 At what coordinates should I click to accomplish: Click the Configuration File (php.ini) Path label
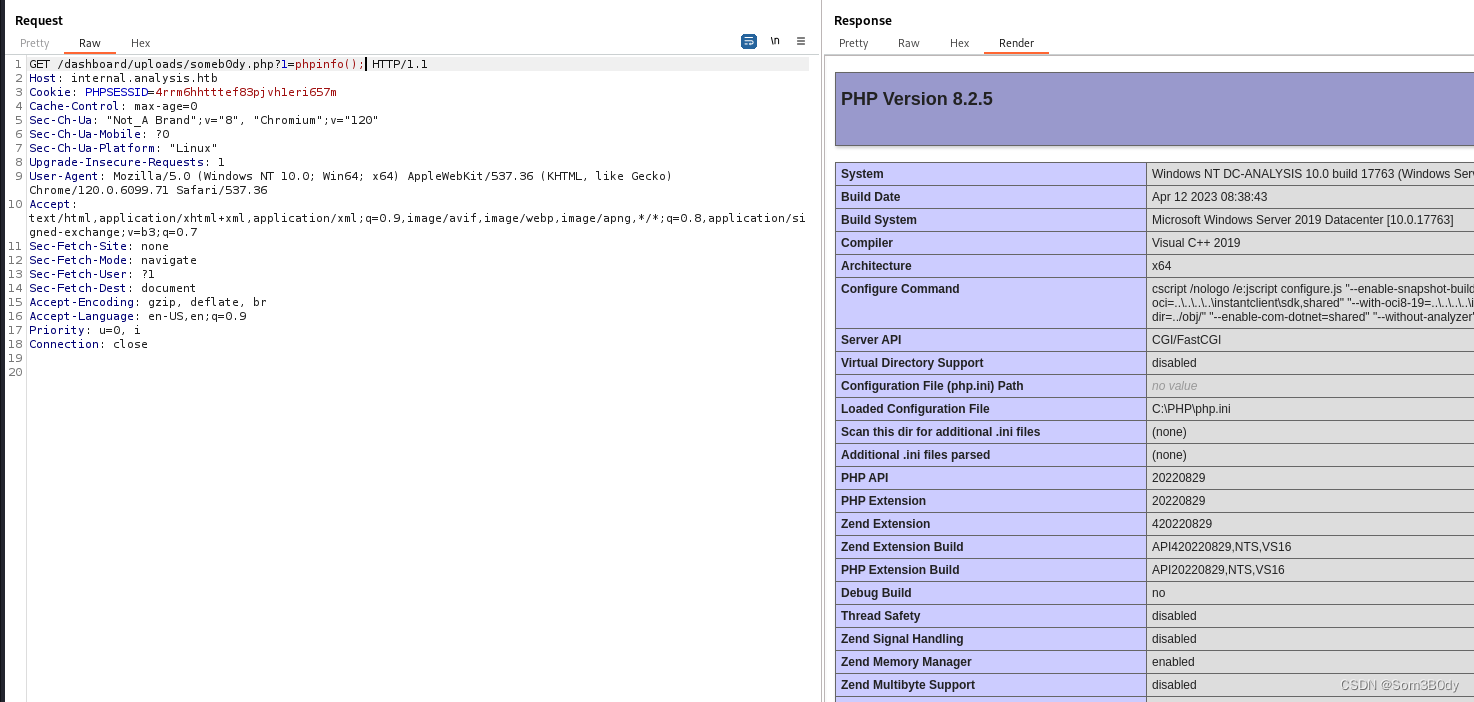(932, 386)
